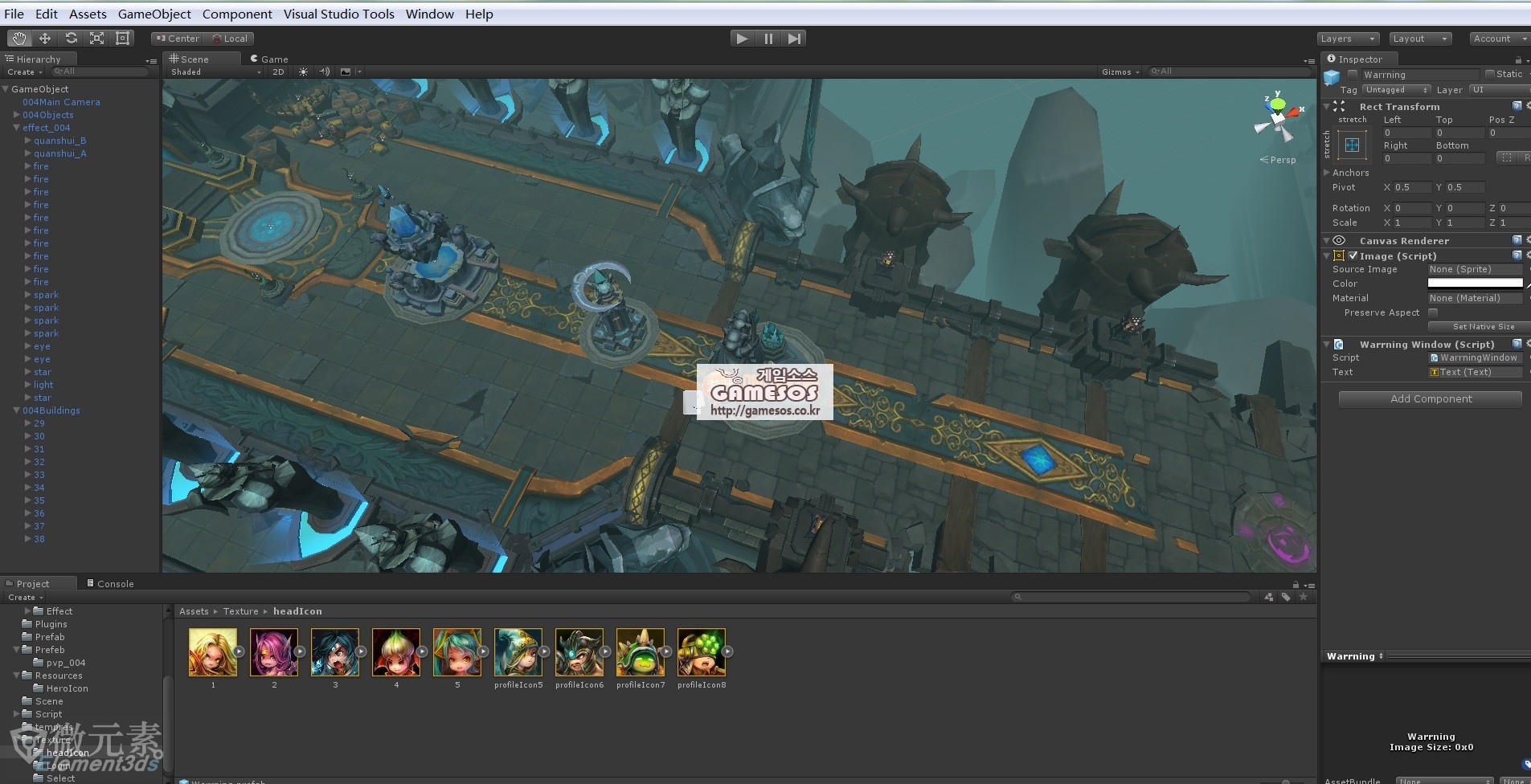This screenshot has height=784, width=1531.
Task: Click the Texture breadcrumb link
Action: (x=241, y=611)
